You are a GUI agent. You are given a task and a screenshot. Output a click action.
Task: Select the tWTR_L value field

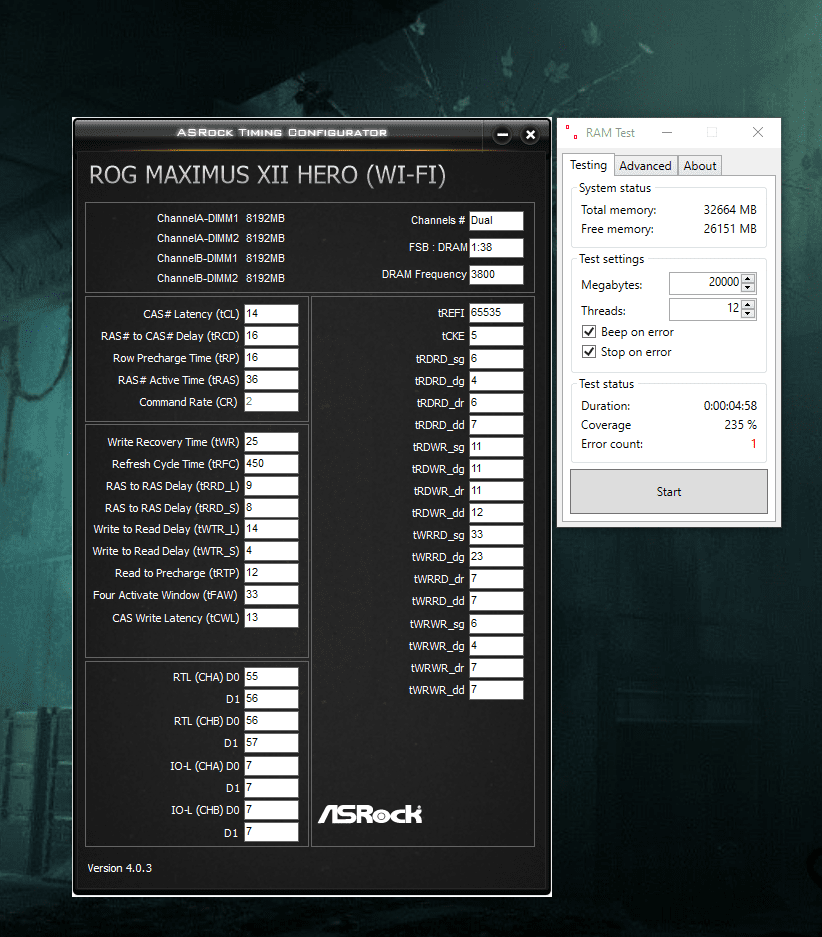point(271,529)
